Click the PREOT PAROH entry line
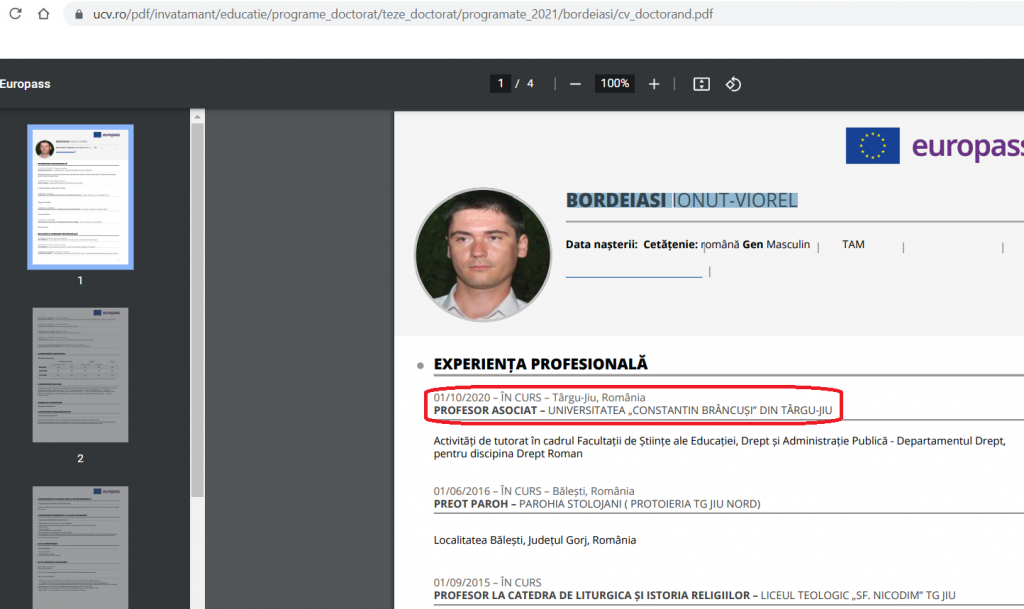 pyautogui.click(x=597, y=504)
